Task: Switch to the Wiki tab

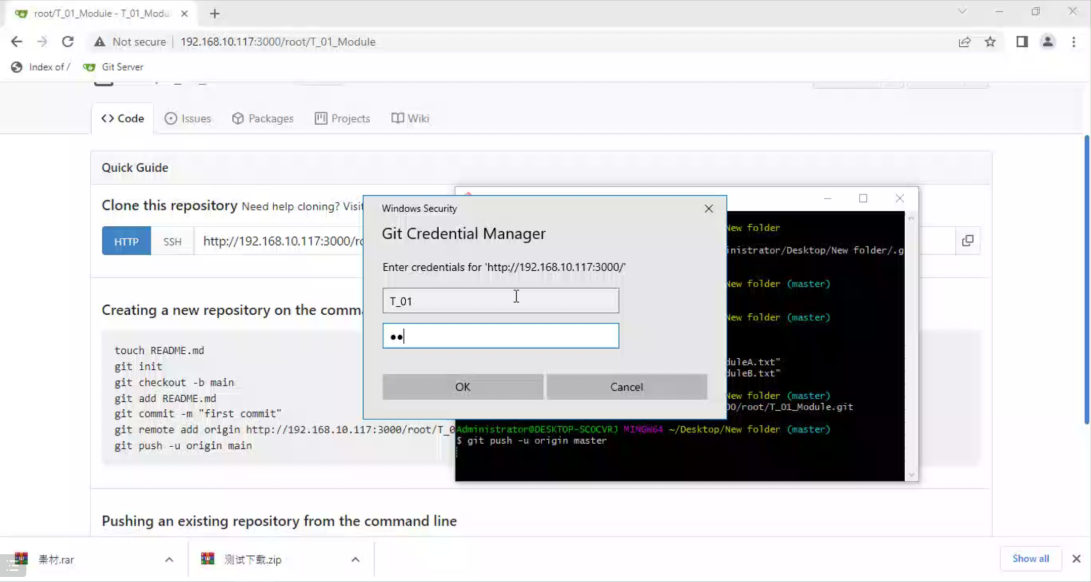Action: pos(410,118)
